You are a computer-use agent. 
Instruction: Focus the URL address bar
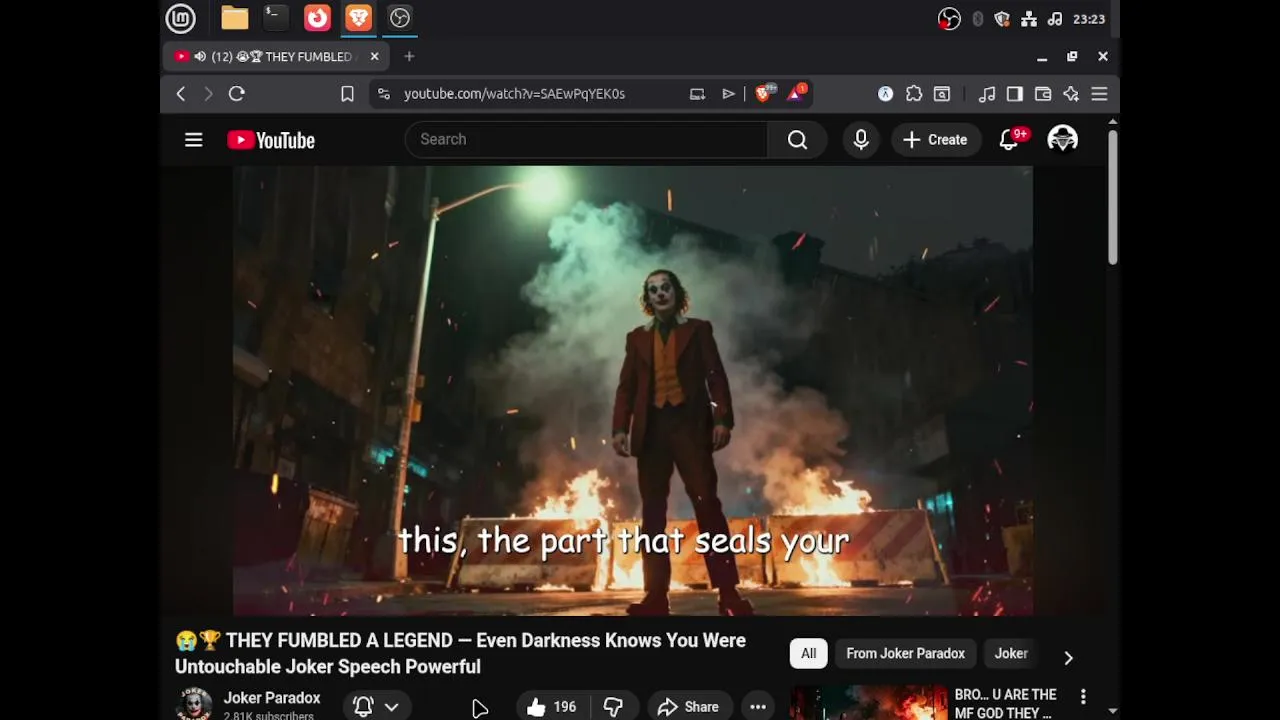click(514, 94)
